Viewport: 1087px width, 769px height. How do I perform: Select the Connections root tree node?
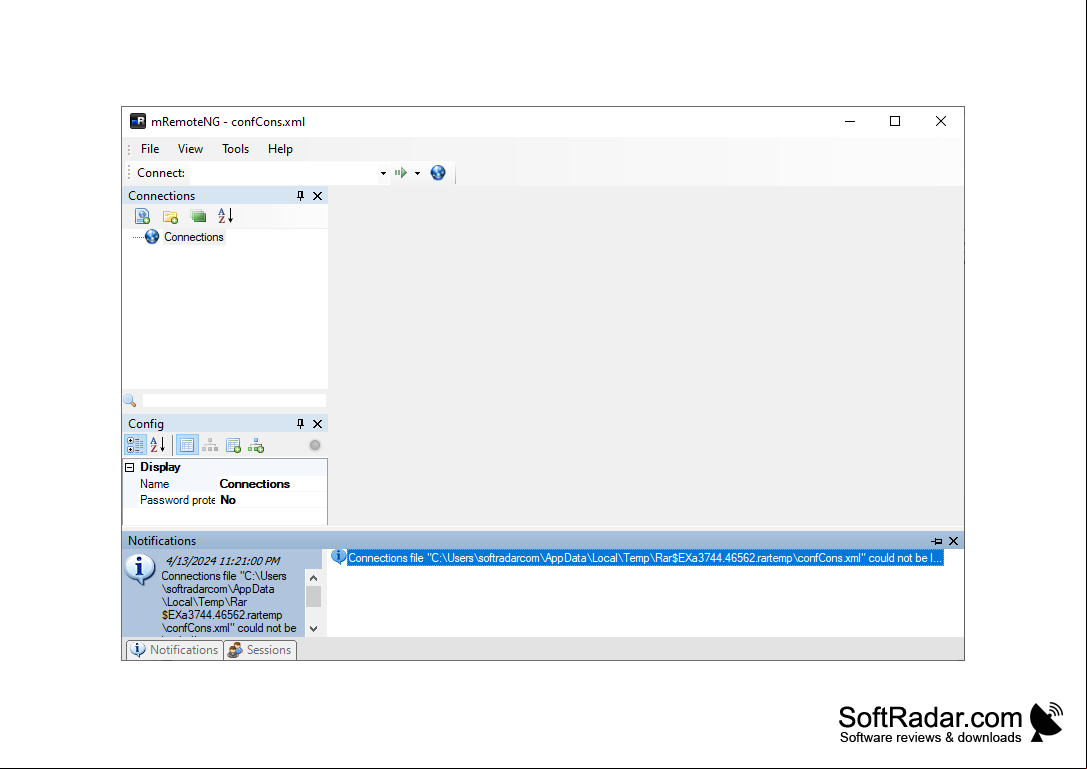[193, 237]
